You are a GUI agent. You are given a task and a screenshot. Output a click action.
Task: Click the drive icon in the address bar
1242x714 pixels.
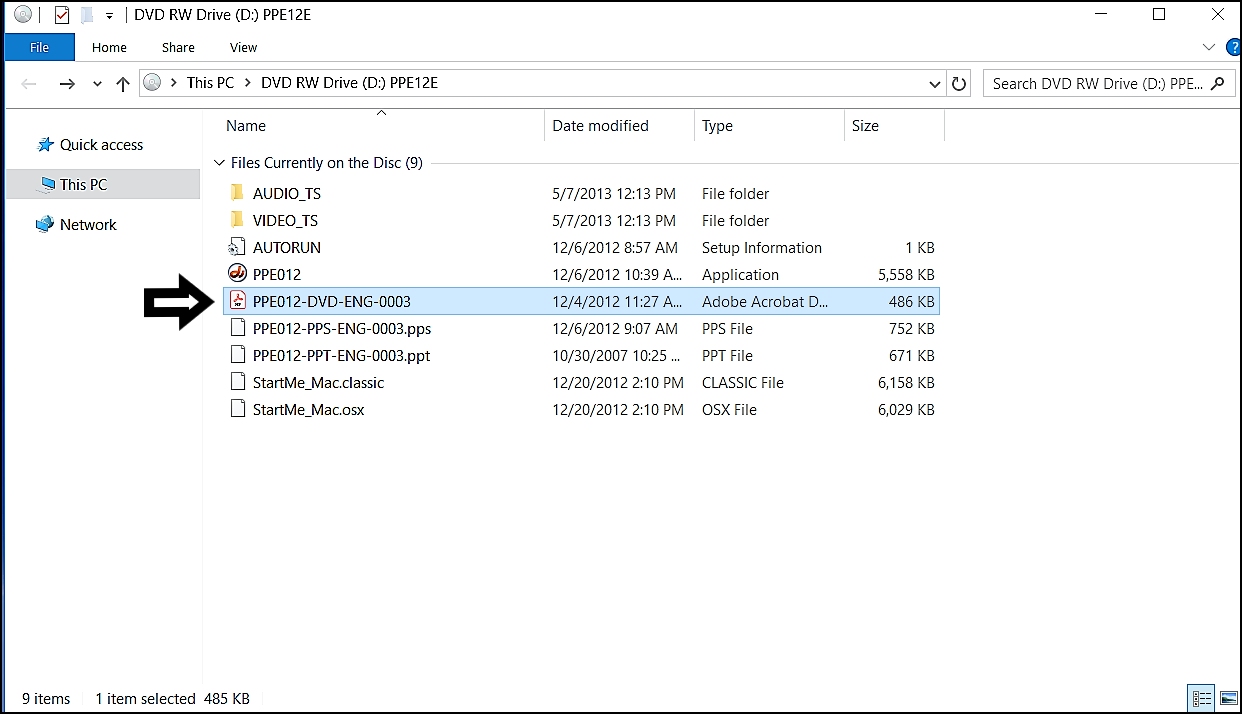click(152, 83)
